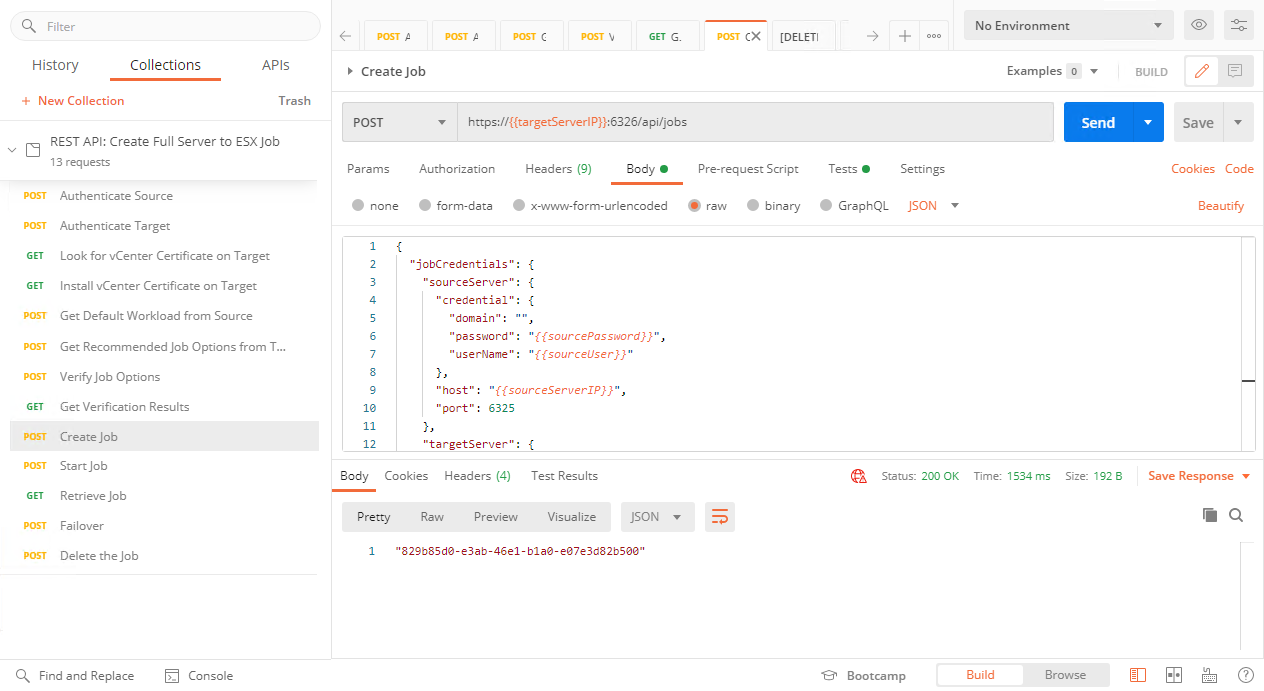This screenshot has height=691, width=1264.
Task: Expand the Create Job description triangle
Action: tap(350, 71)
